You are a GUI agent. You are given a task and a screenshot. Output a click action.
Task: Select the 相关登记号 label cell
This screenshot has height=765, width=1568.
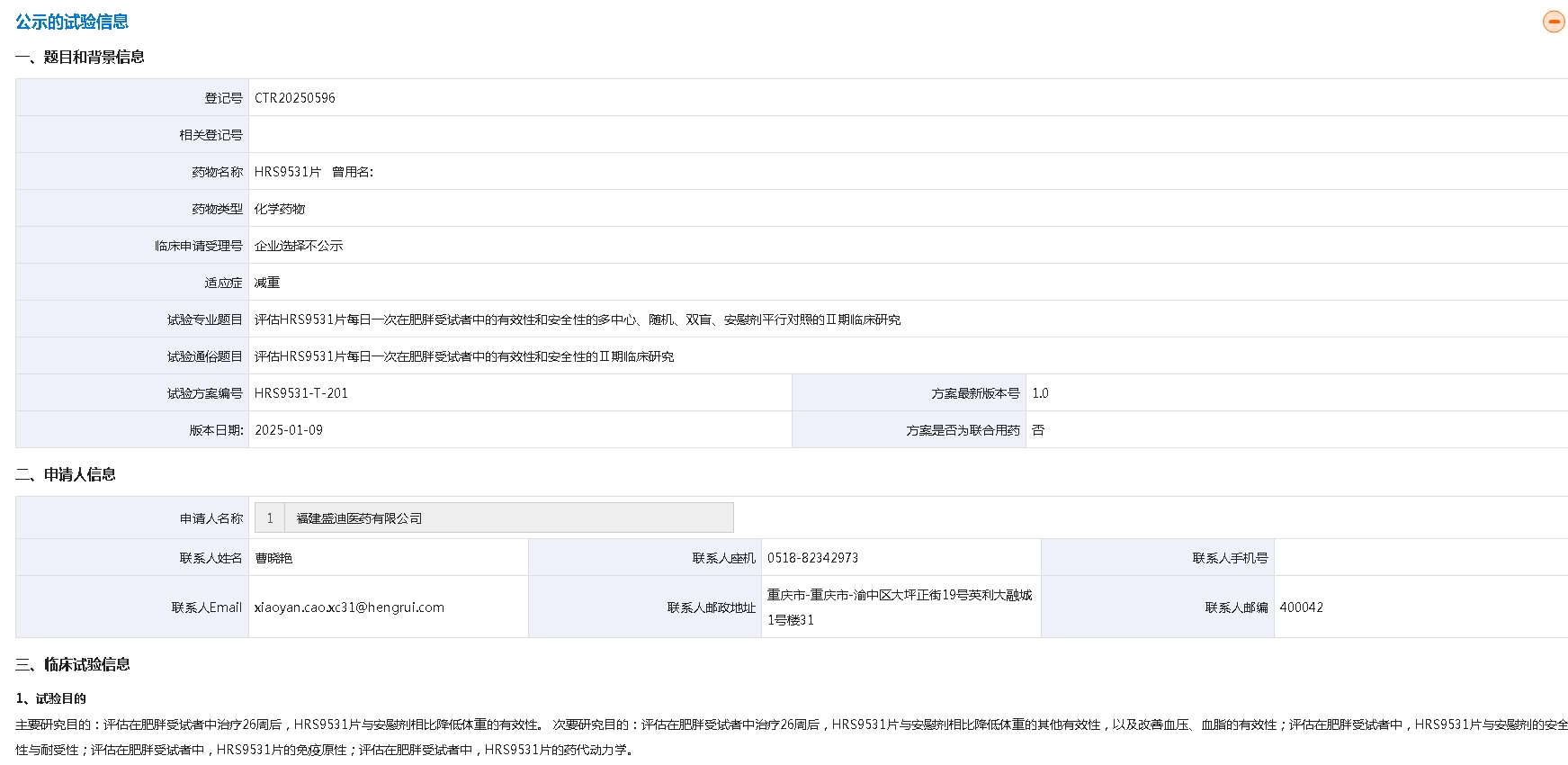[x=132, y=135]
